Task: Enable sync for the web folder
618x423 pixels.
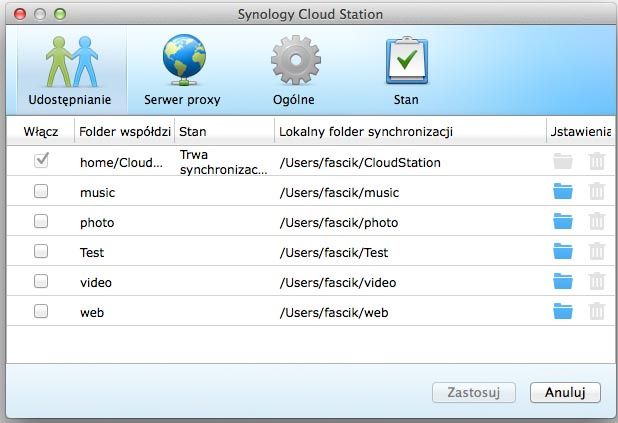Action: [41, 311]
